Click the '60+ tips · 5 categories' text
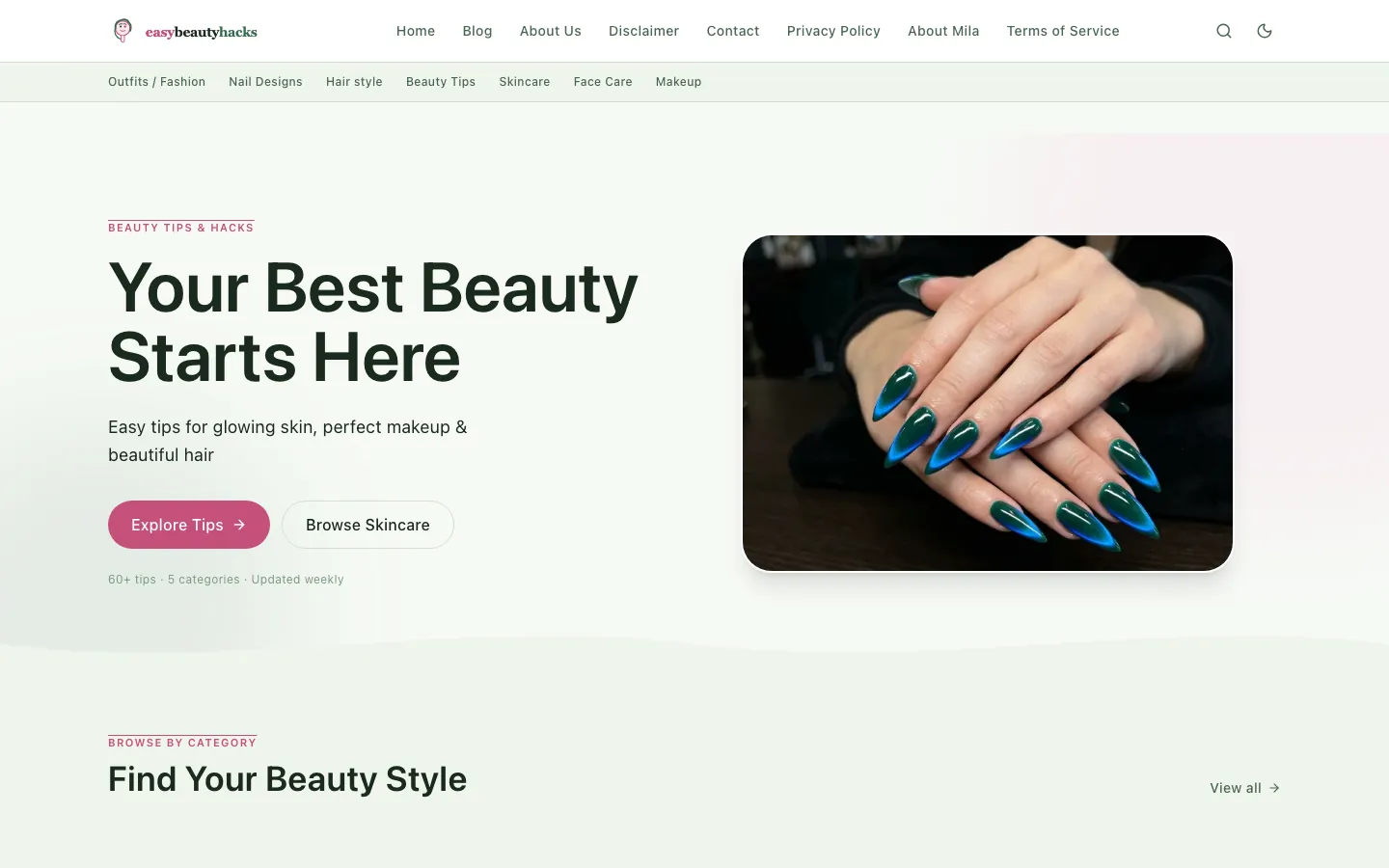The width and height of the screenshot is (1389, 868). [174, 580]
